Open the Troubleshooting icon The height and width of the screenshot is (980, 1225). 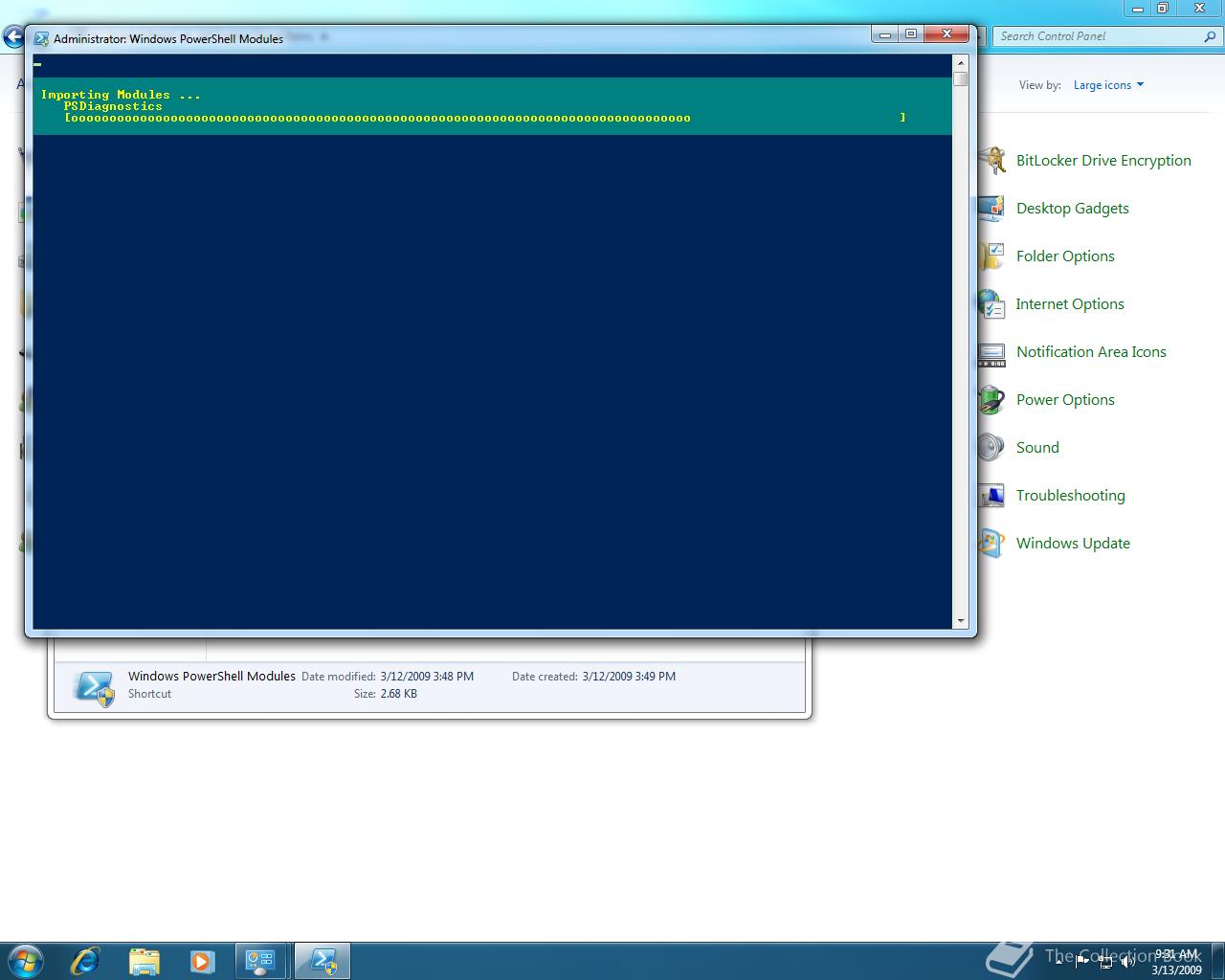[991, 496]
